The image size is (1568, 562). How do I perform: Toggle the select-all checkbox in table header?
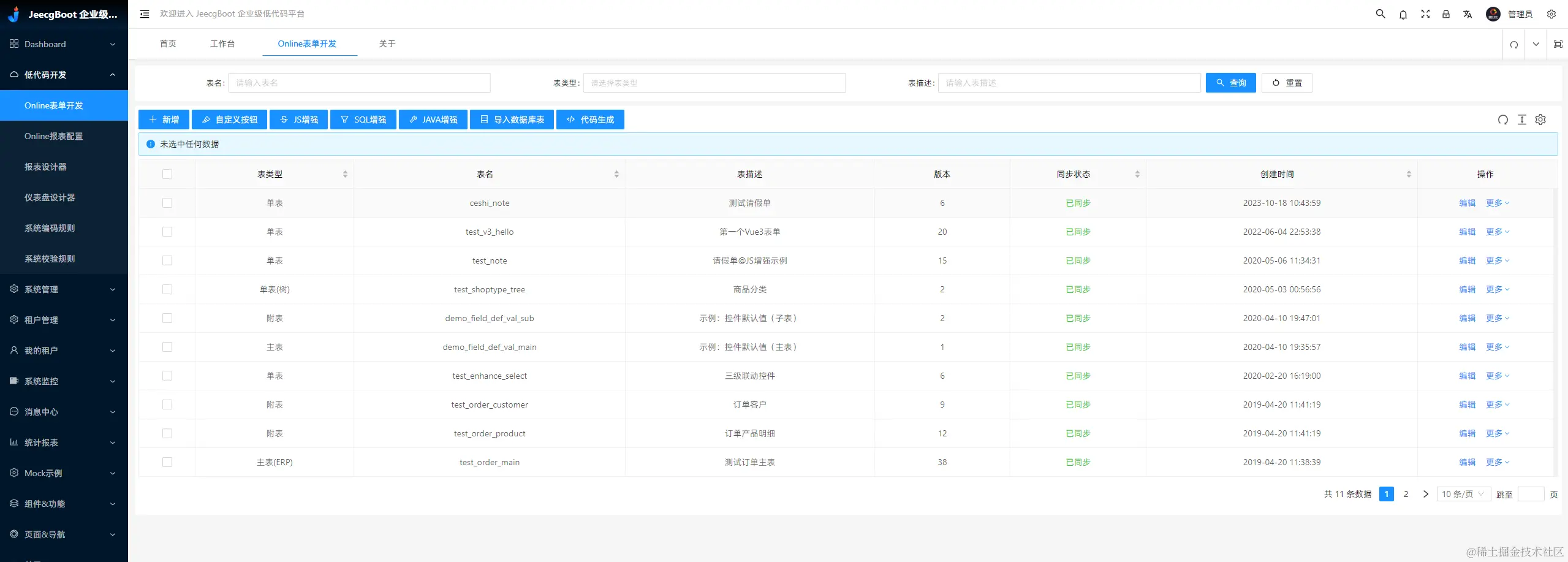[x=167, y=173]
